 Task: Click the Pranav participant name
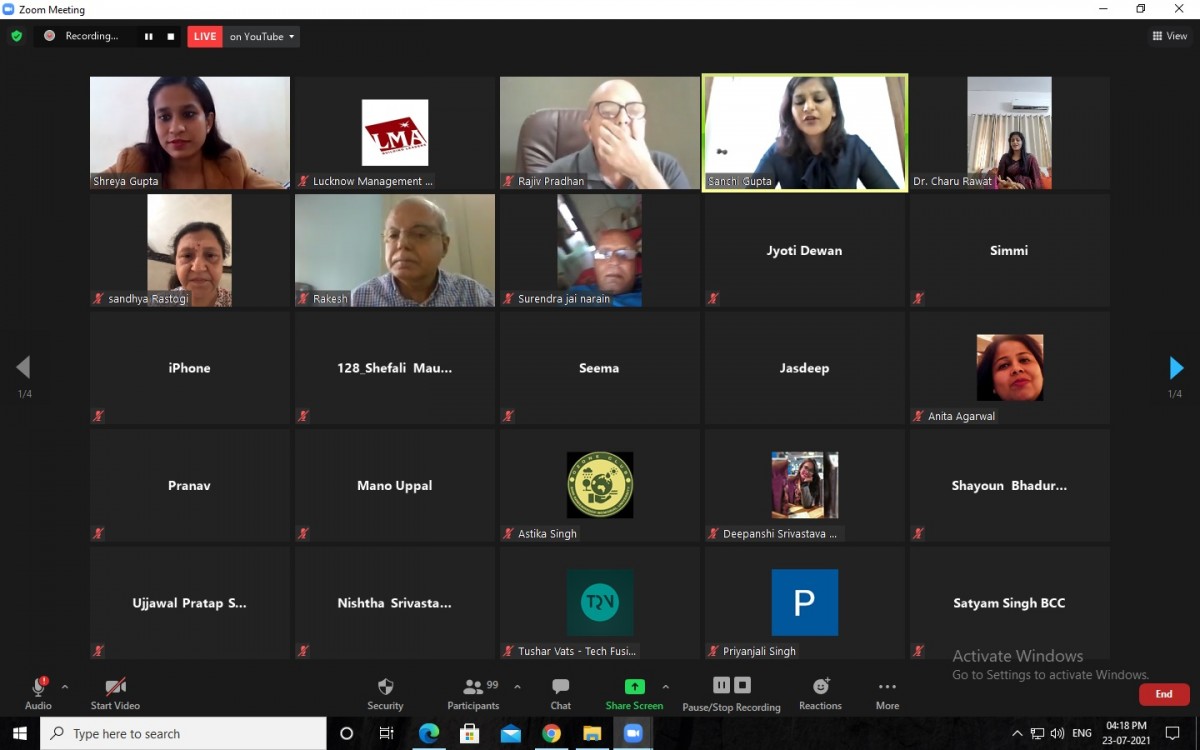pos(189,486)
